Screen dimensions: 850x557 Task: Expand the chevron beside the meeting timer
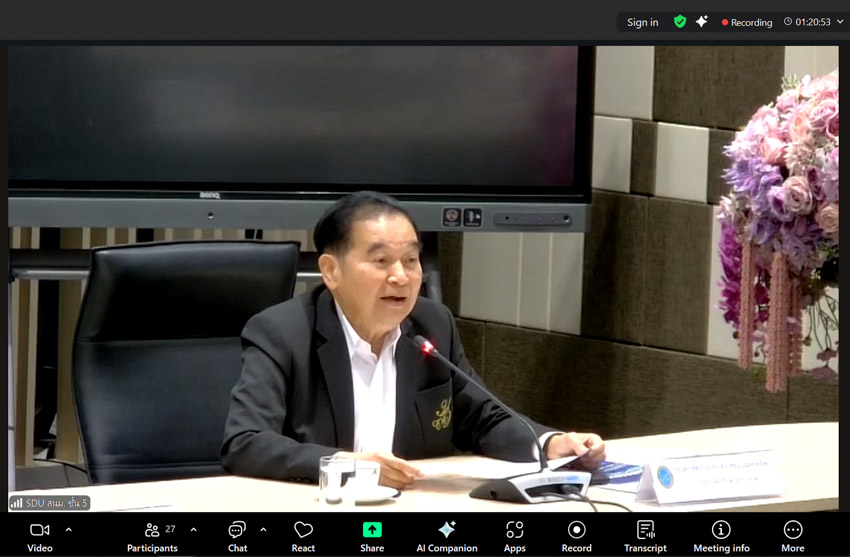[840, 22]
